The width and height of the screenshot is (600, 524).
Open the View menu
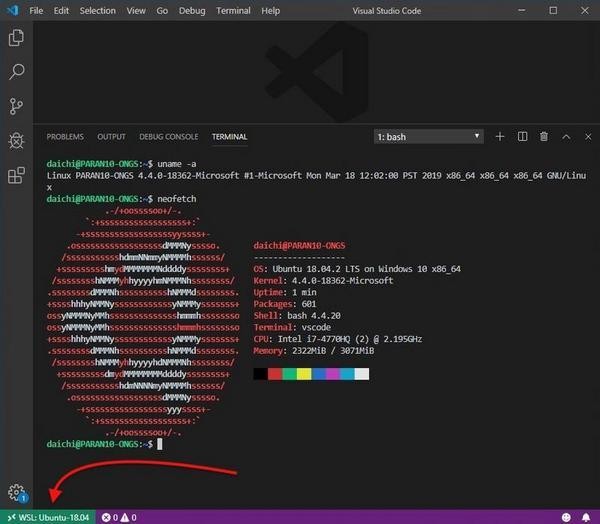[x=136, y=11]
